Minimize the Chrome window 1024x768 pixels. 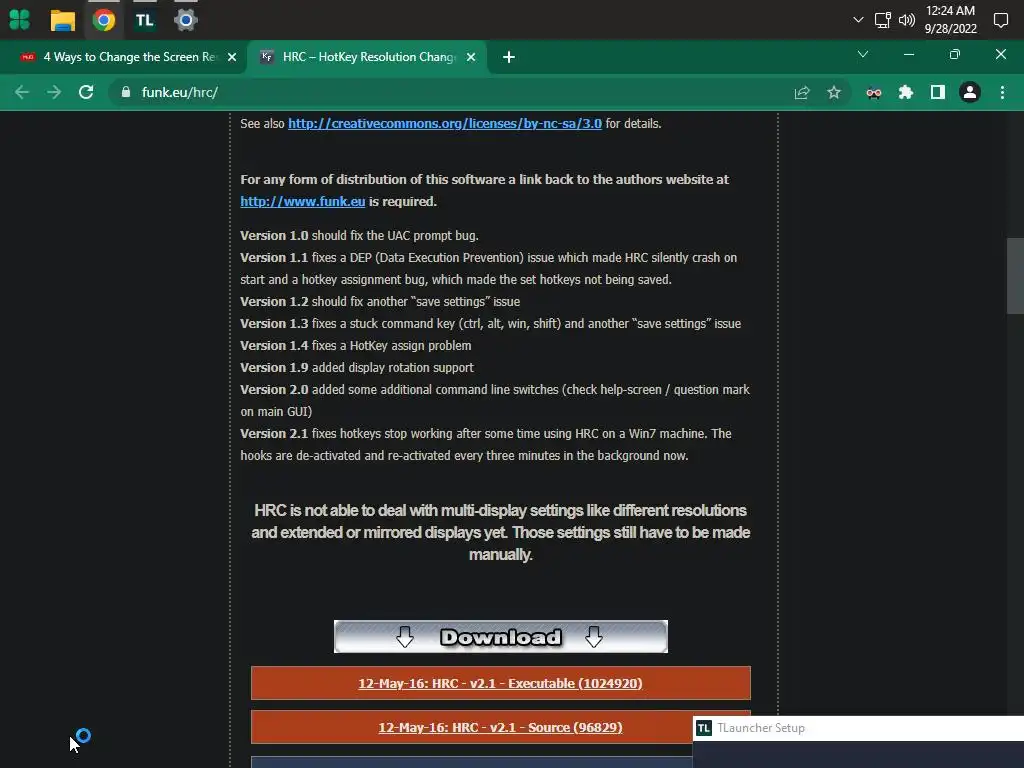[908, 54]
